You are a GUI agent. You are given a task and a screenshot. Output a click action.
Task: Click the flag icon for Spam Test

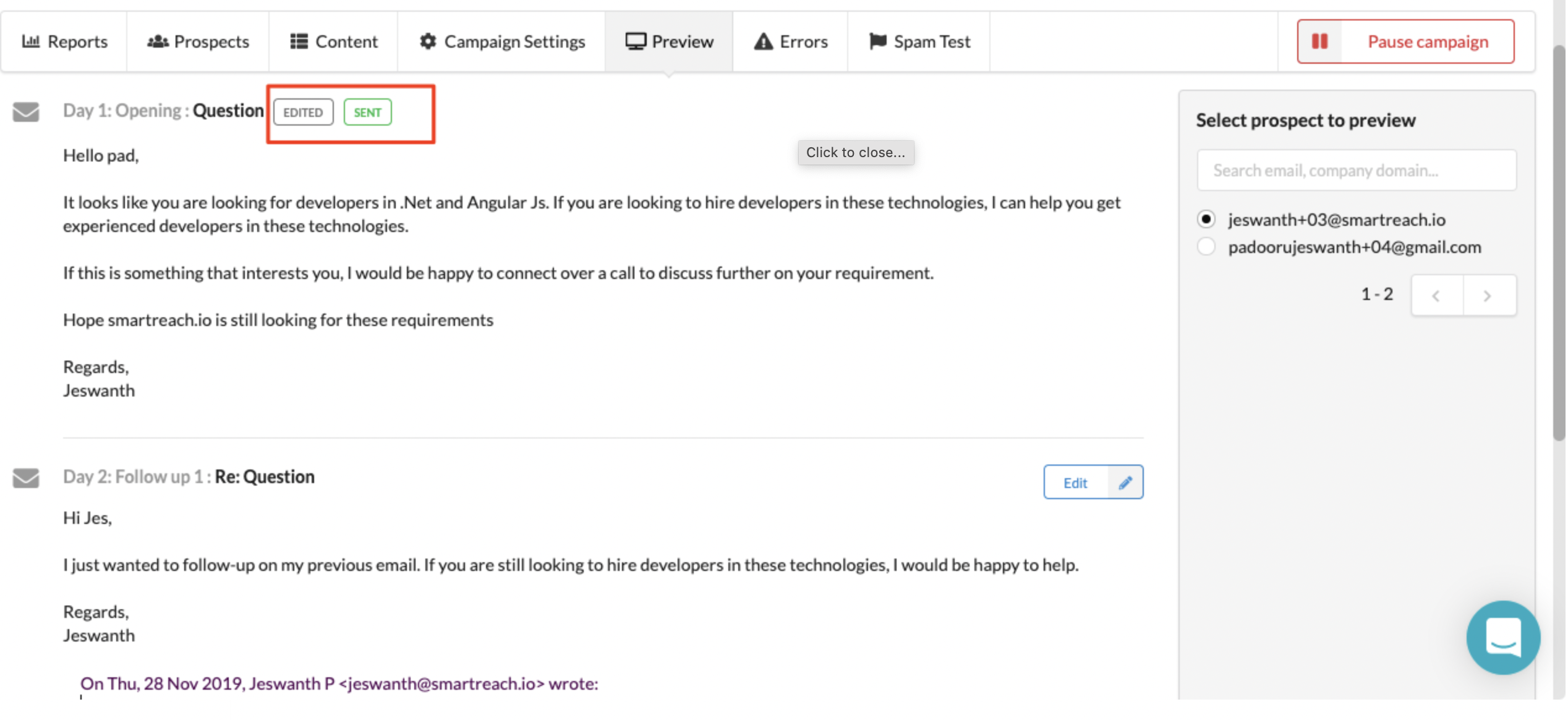click(x=877, y=41)
